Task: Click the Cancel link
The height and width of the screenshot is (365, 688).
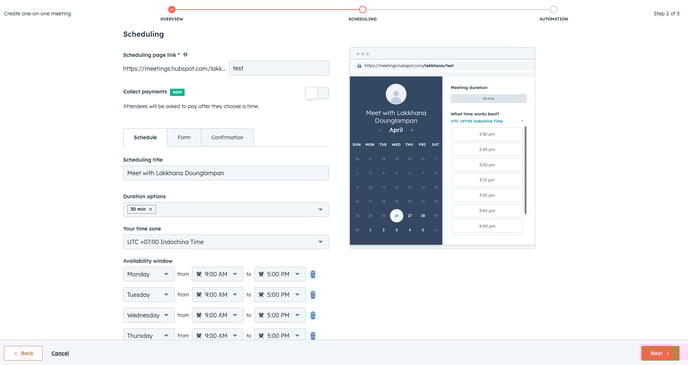Action: click(x=60, y=353)
